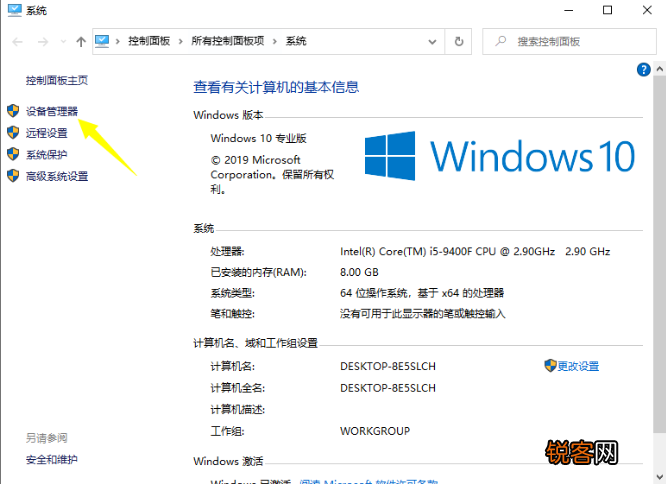Click the 64 位操作系统 system type value

coord(422,293)
